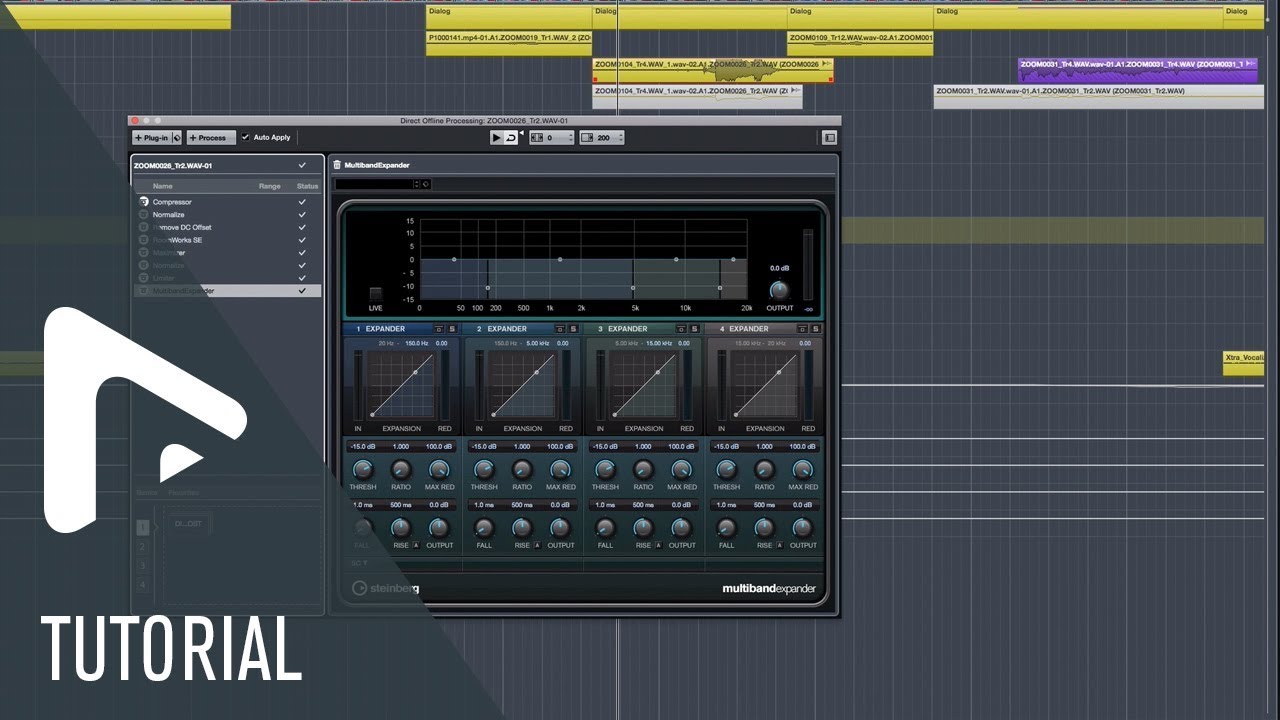The width and height of the screenshot is (1280, 720).
Task: Click band 2 RISE knob
Action: (522, 527)
